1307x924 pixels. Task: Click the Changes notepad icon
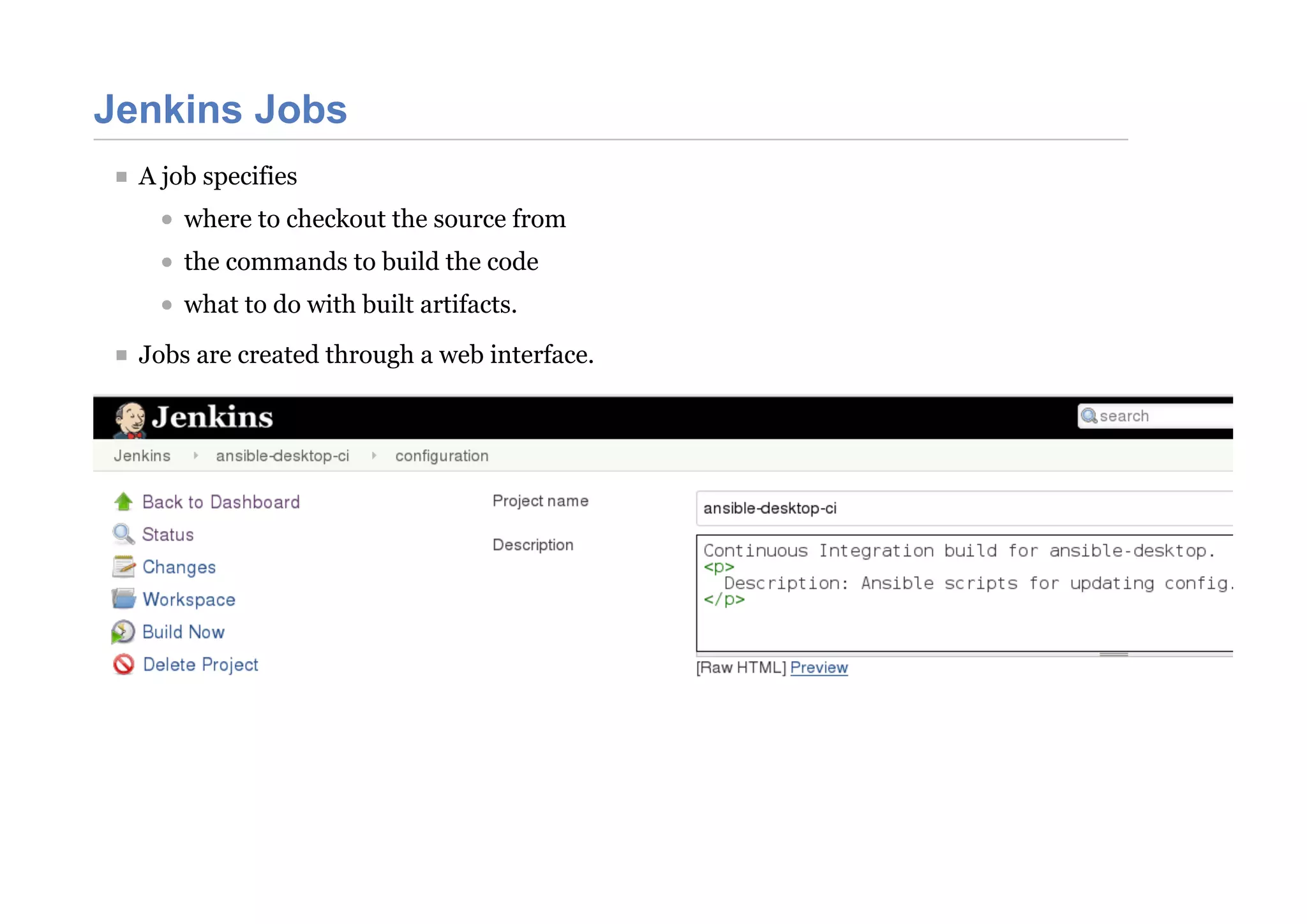124,567
